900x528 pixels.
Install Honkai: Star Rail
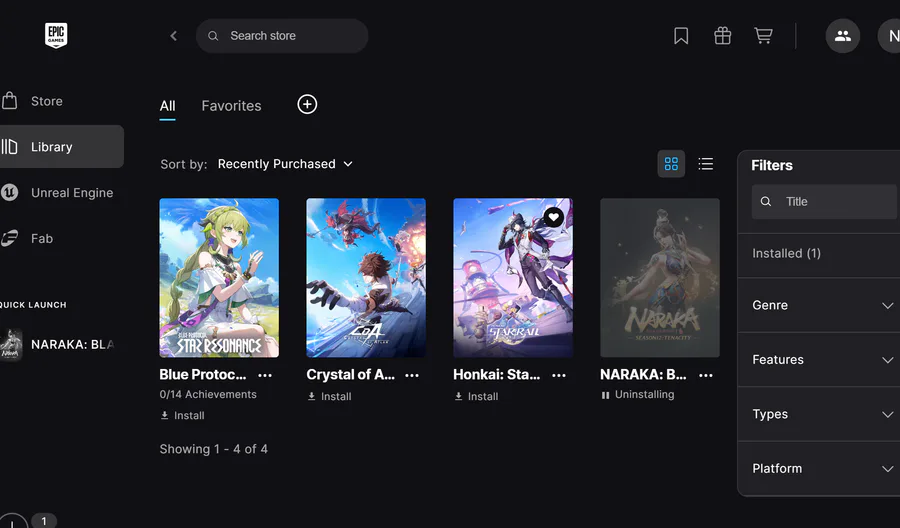point(476,397)
